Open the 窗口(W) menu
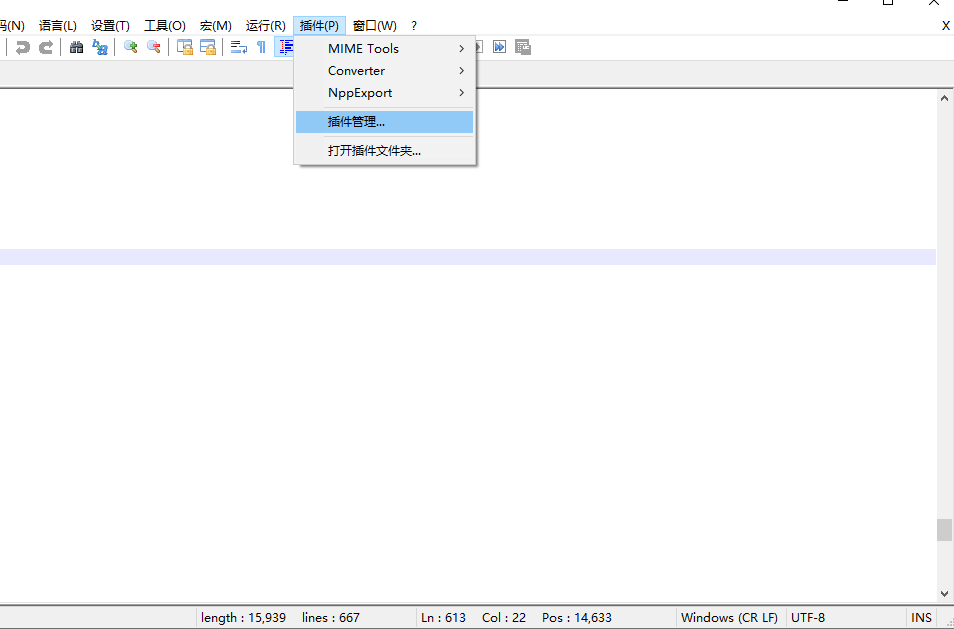 375,26
